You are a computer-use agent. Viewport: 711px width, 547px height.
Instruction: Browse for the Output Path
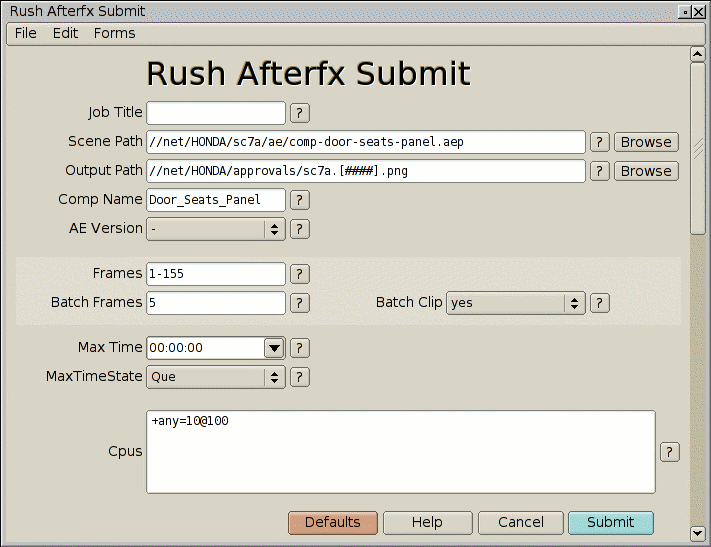pos(646,171)
